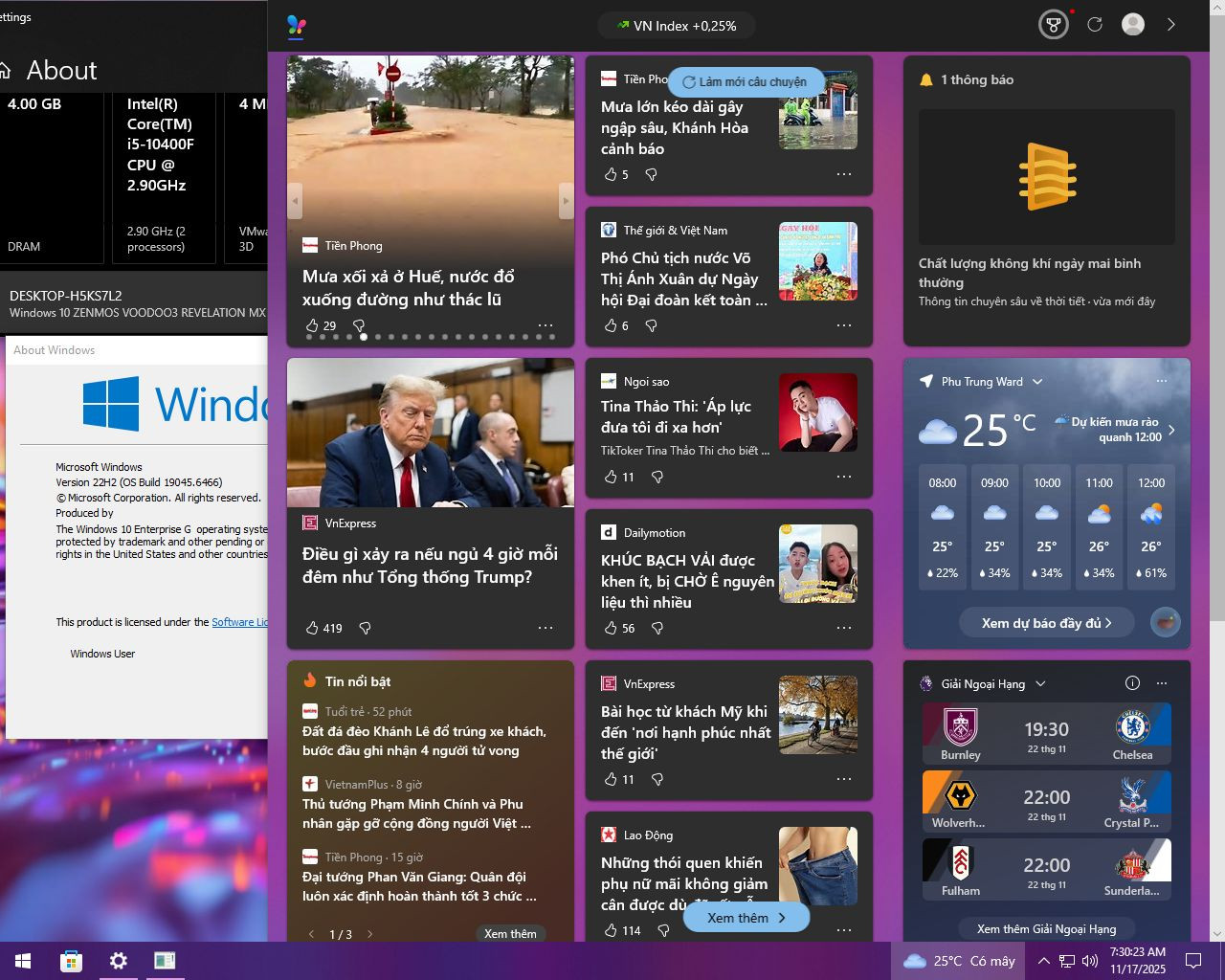The image size is (1225, 980).
Task: Click the game controller icon near the top right
Action: pyautogui.click(x=1053, y=24)
